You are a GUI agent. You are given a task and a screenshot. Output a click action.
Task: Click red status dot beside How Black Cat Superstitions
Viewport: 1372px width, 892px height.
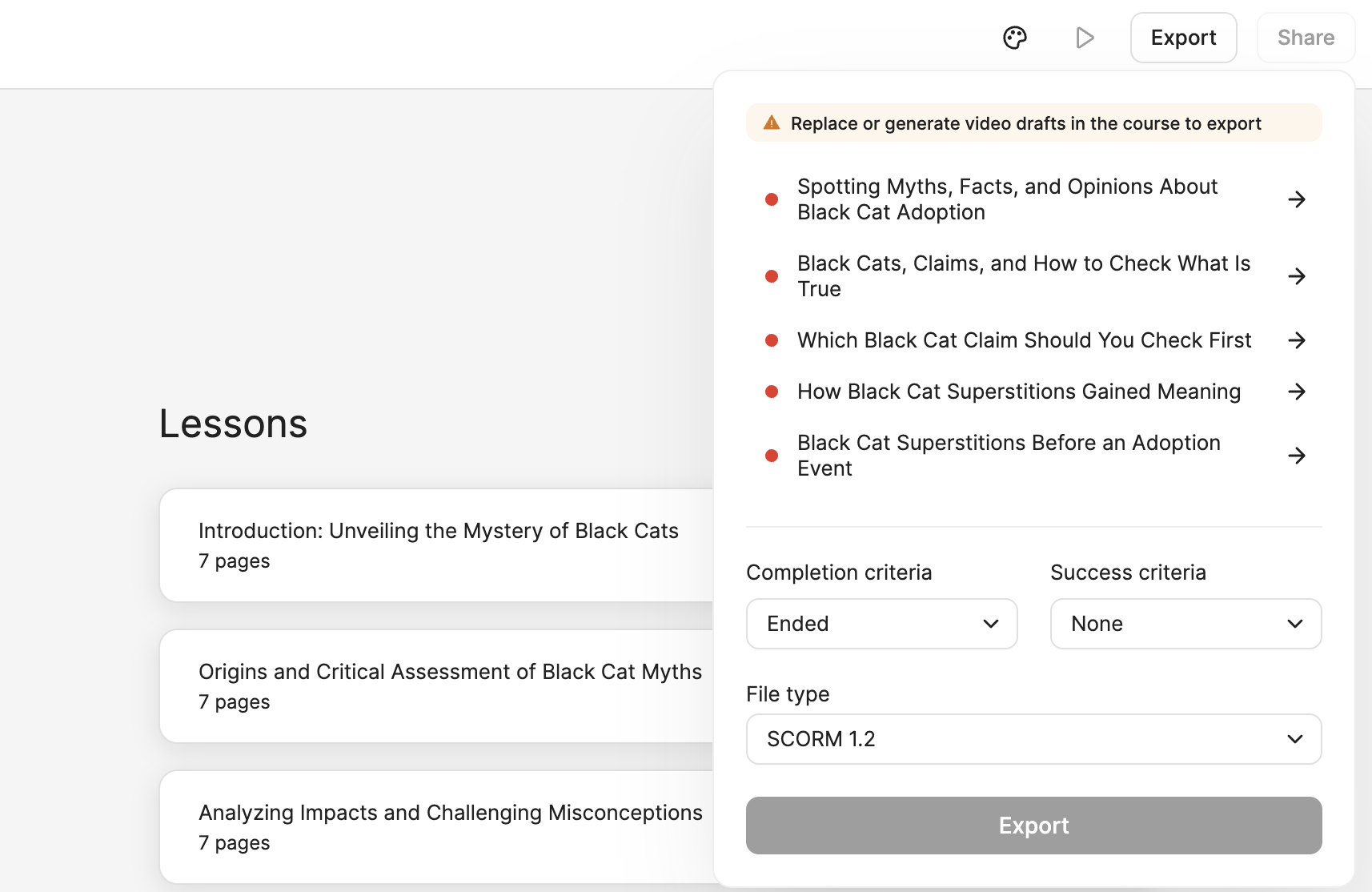[x=772, y=392]
